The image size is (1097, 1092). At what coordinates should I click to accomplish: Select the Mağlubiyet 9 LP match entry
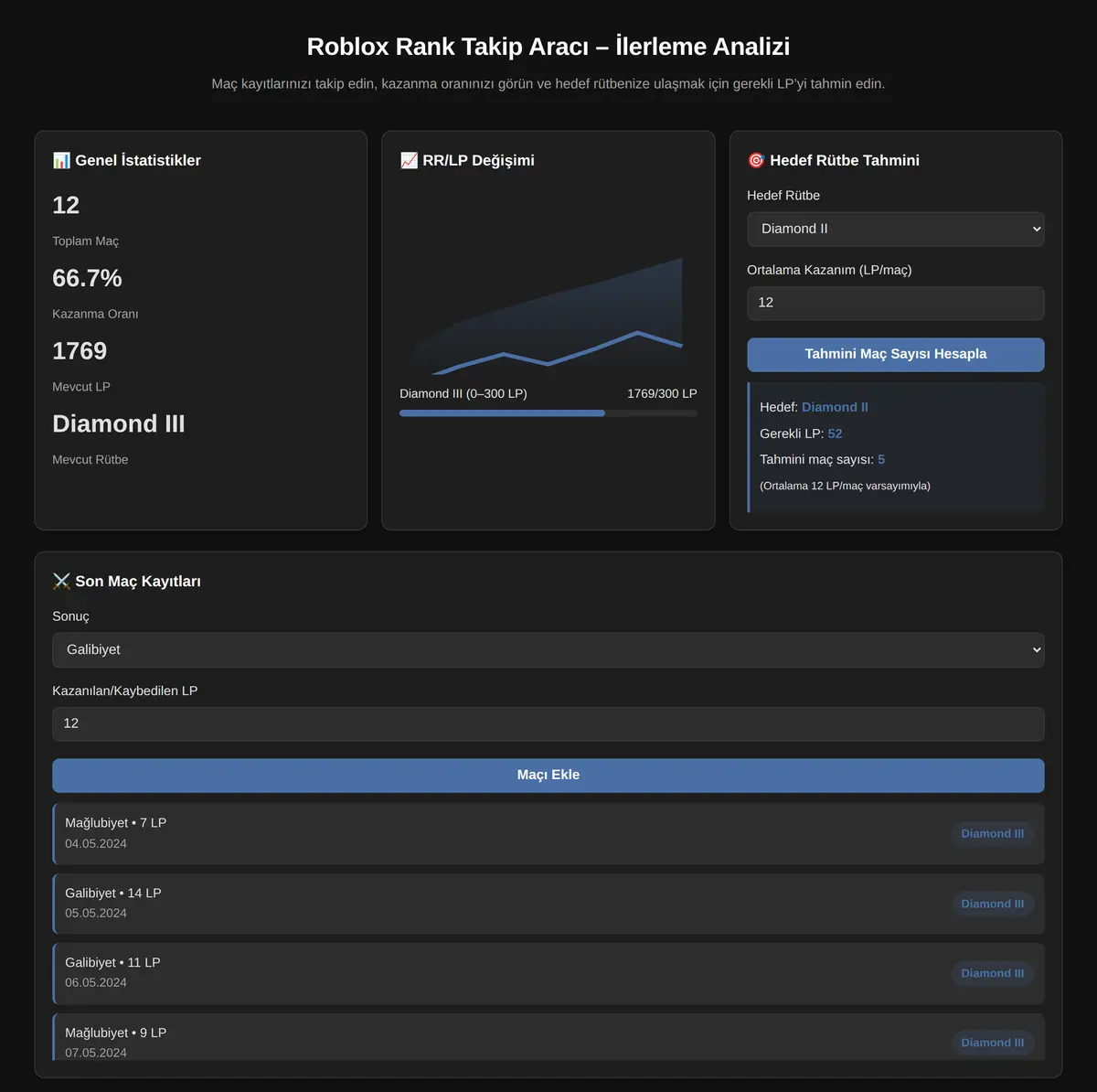point(548,1037)
